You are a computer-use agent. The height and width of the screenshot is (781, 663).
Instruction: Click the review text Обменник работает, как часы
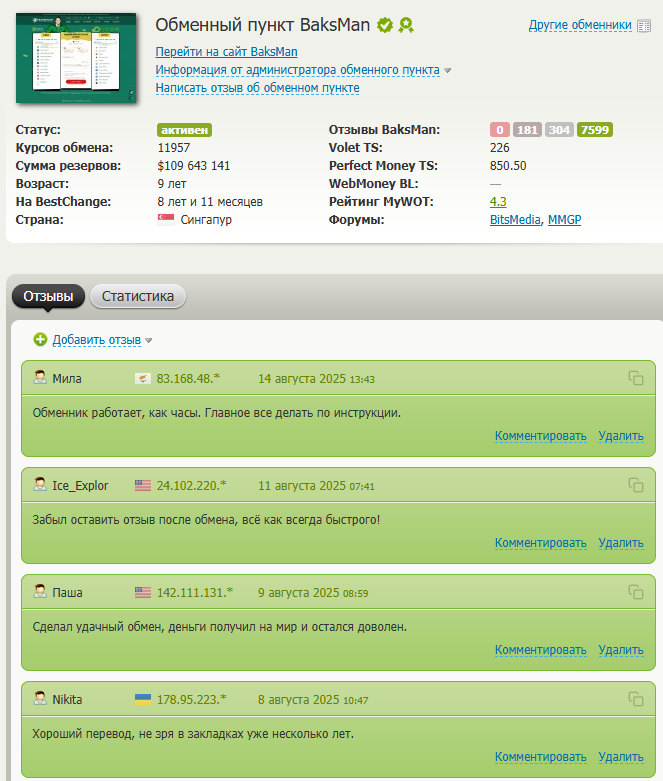pos(117,413)
